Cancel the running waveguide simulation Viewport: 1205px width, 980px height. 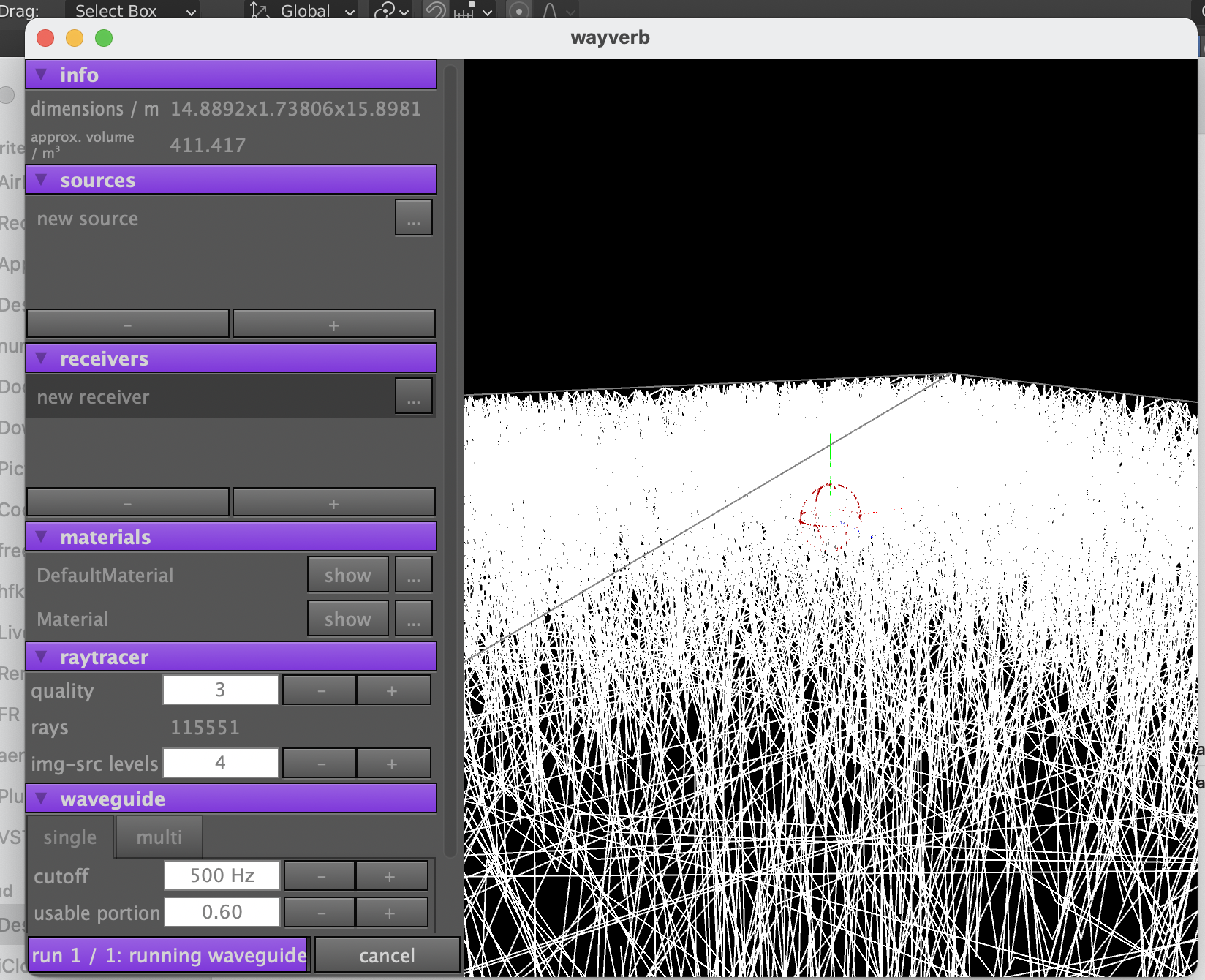387,956
